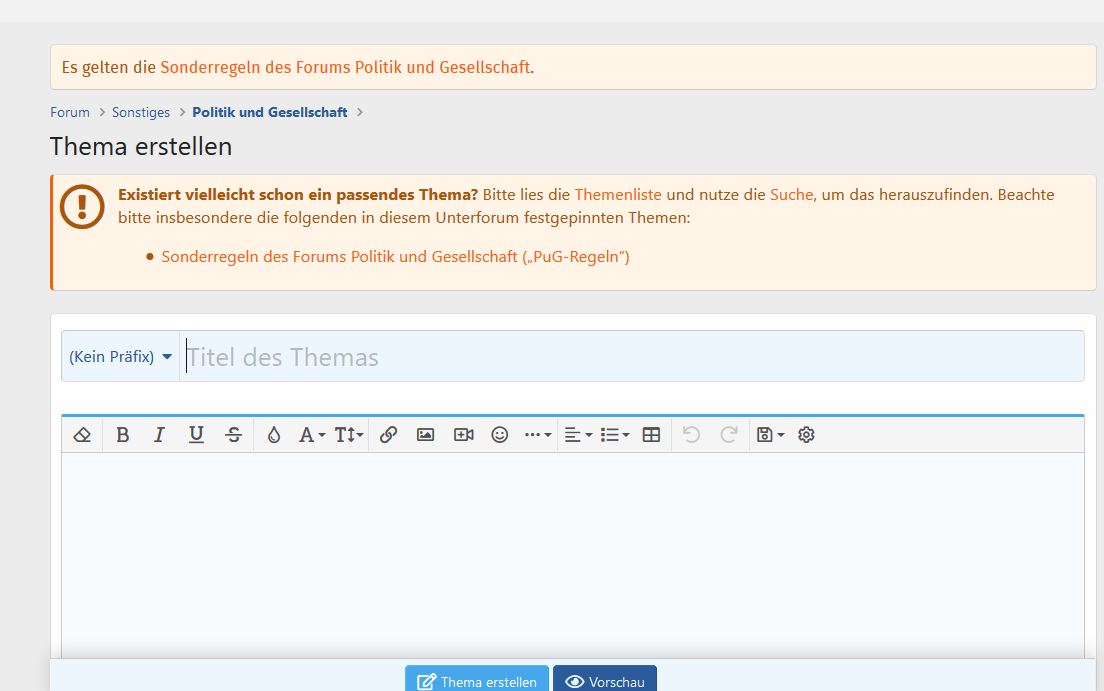The height and width of the screenshot is (691, 1104).
Task: Click the remove formatting eraser icon
Action: [82, 435]
